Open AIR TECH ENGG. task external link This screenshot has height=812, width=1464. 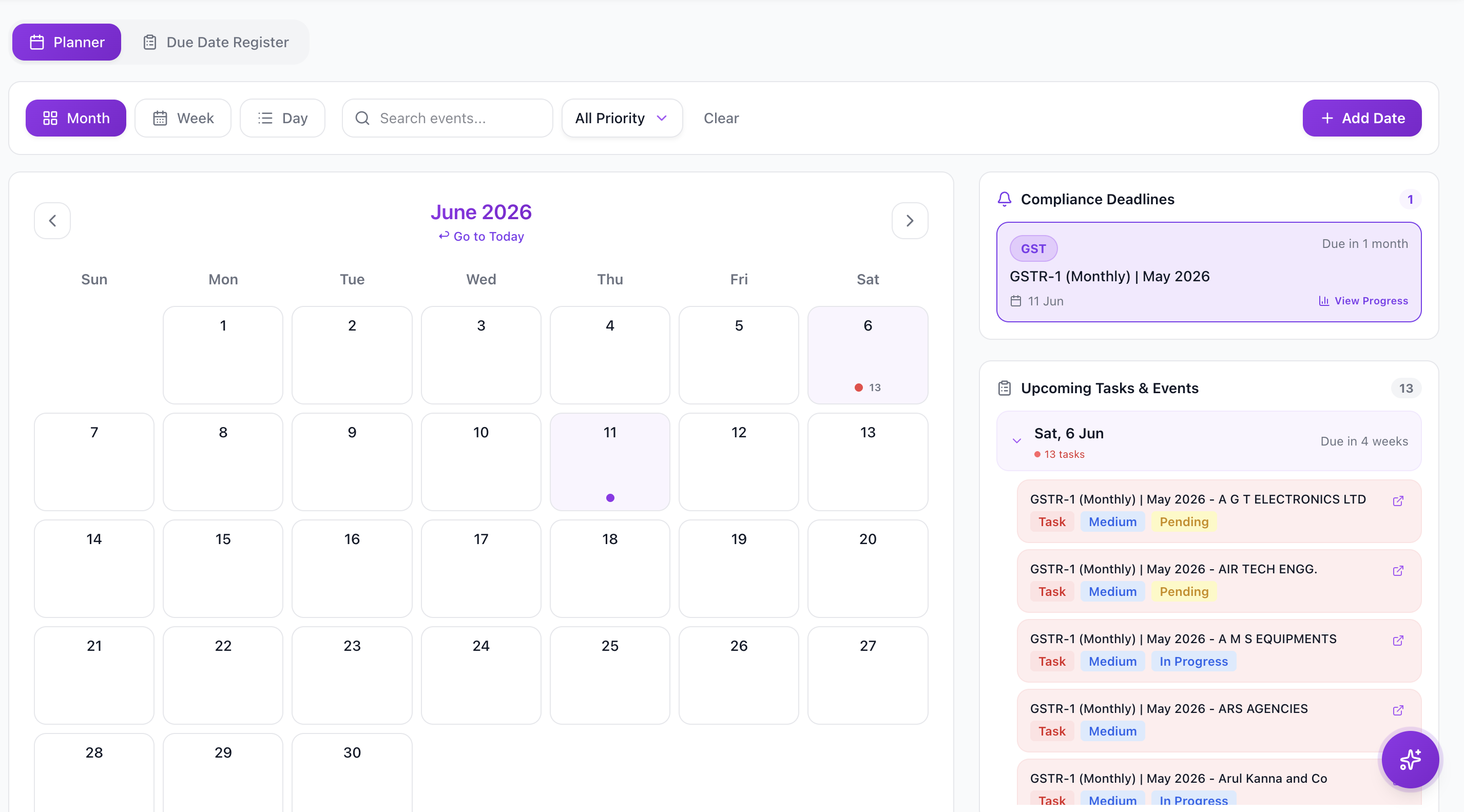click(x=1398, y=570)
